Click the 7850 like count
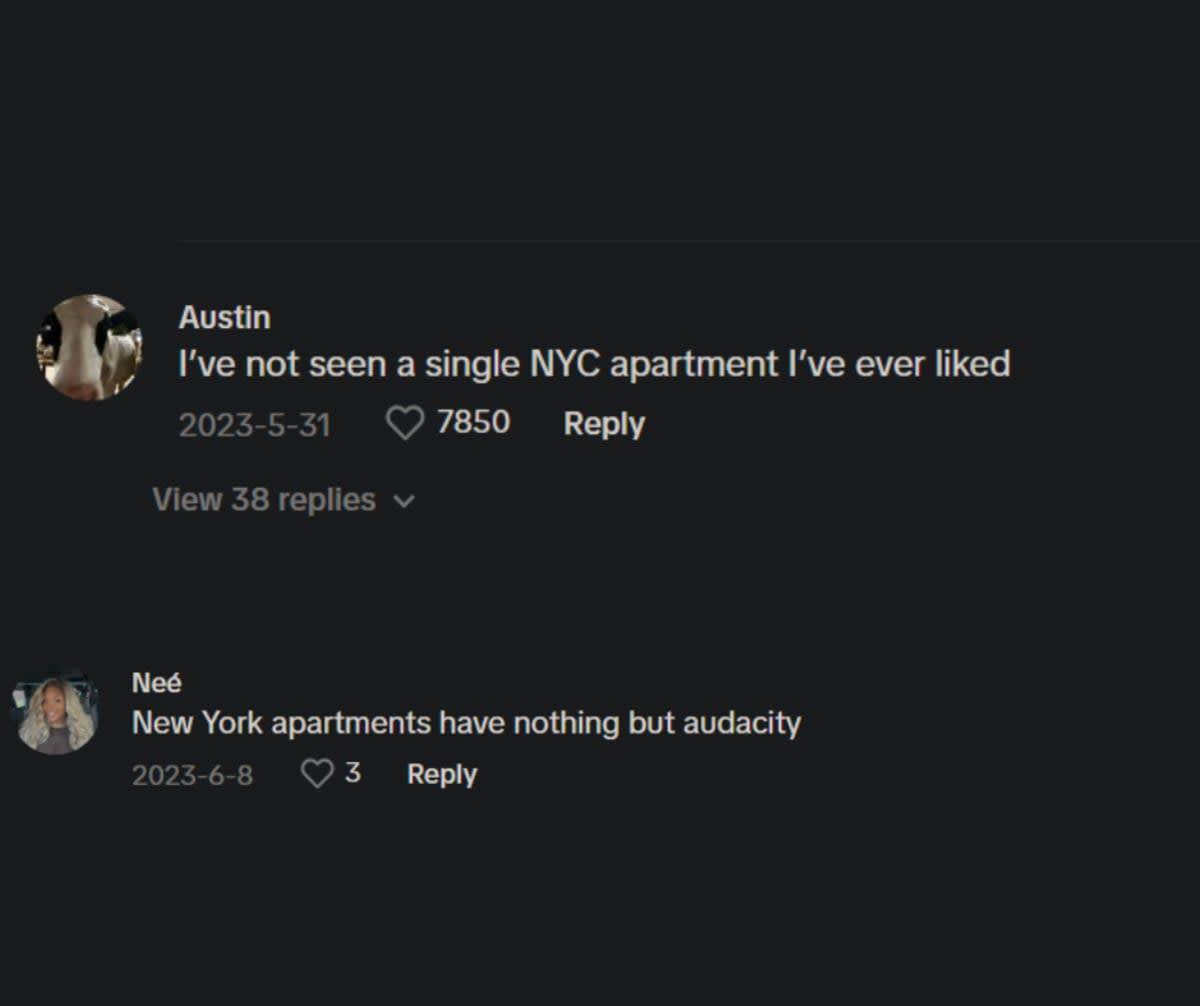The height and width of the screenshot is (1006, 1200). (473, 423)
